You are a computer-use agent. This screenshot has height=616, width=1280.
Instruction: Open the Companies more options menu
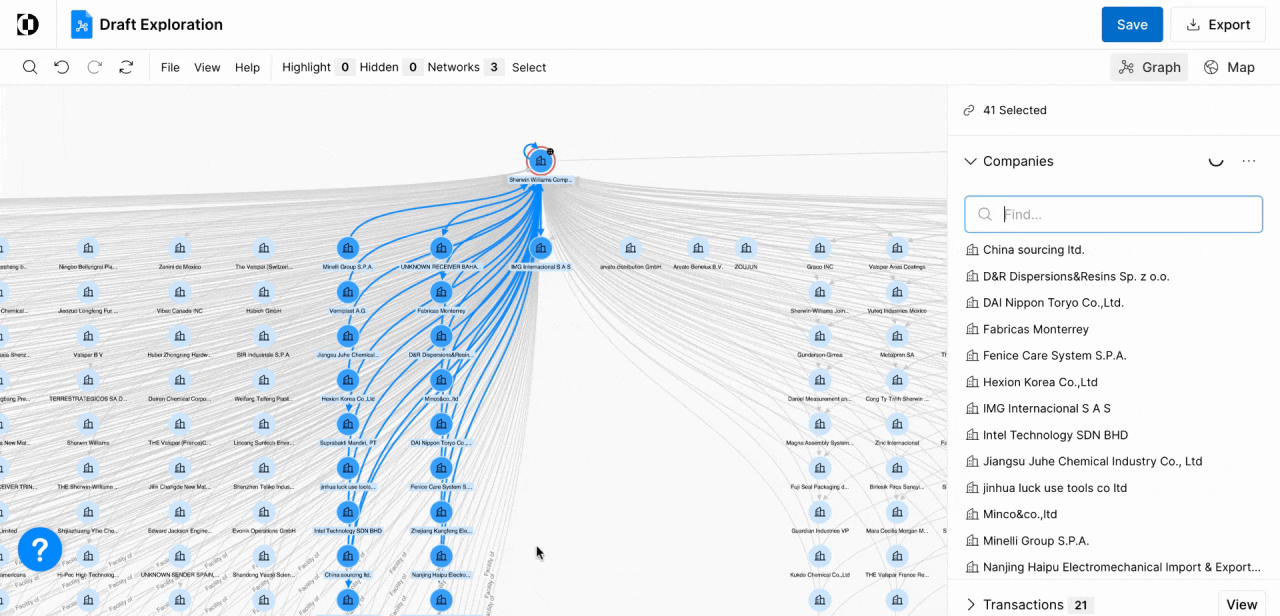point(1248,161)
